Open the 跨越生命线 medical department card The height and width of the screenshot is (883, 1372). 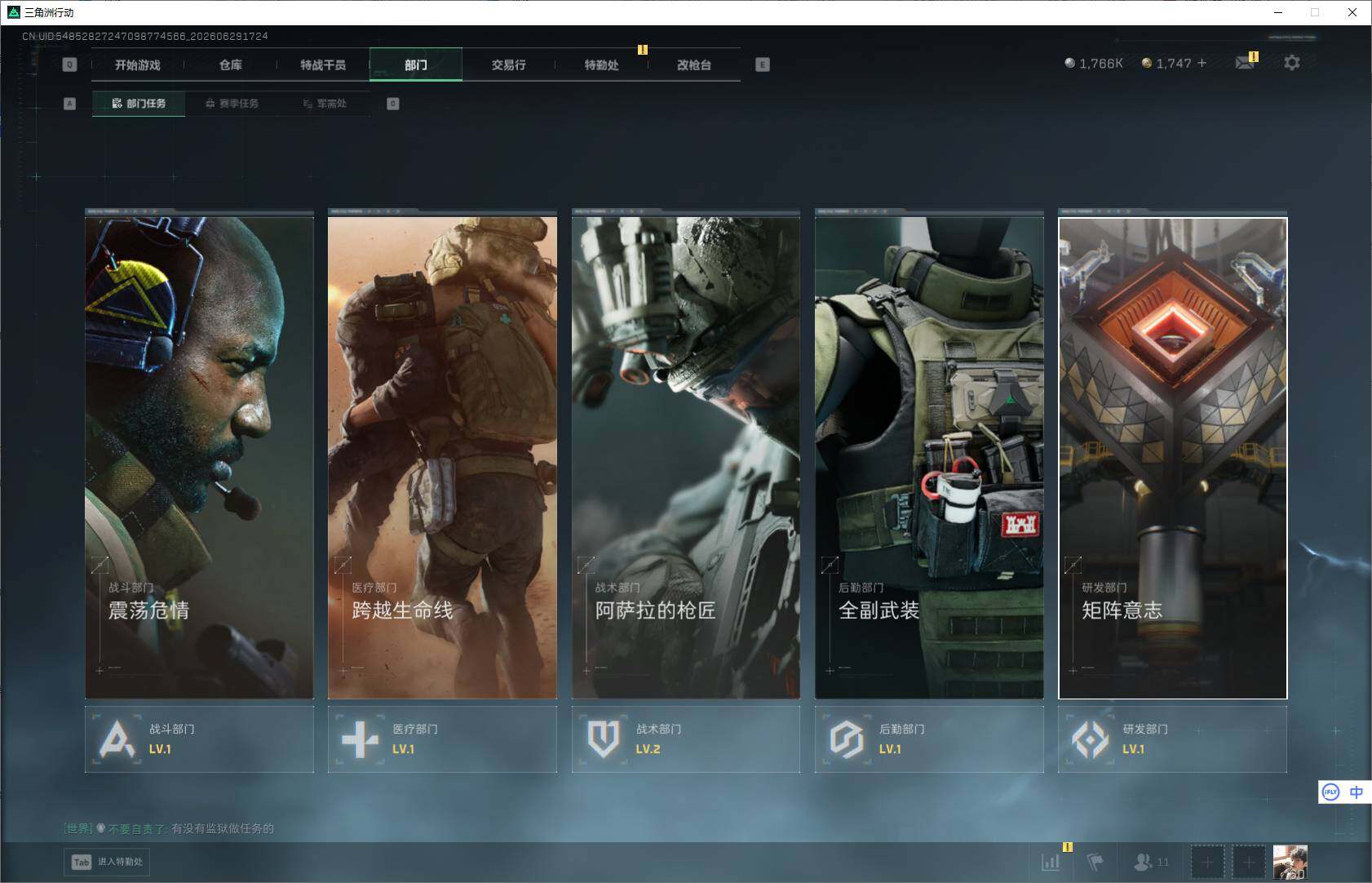[442, 457]
